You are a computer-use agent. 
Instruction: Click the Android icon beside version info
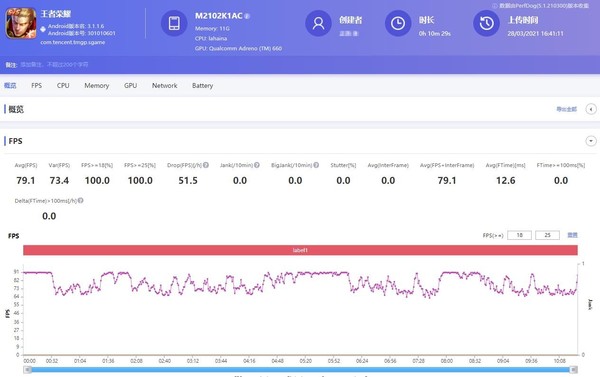click(43, 29)
